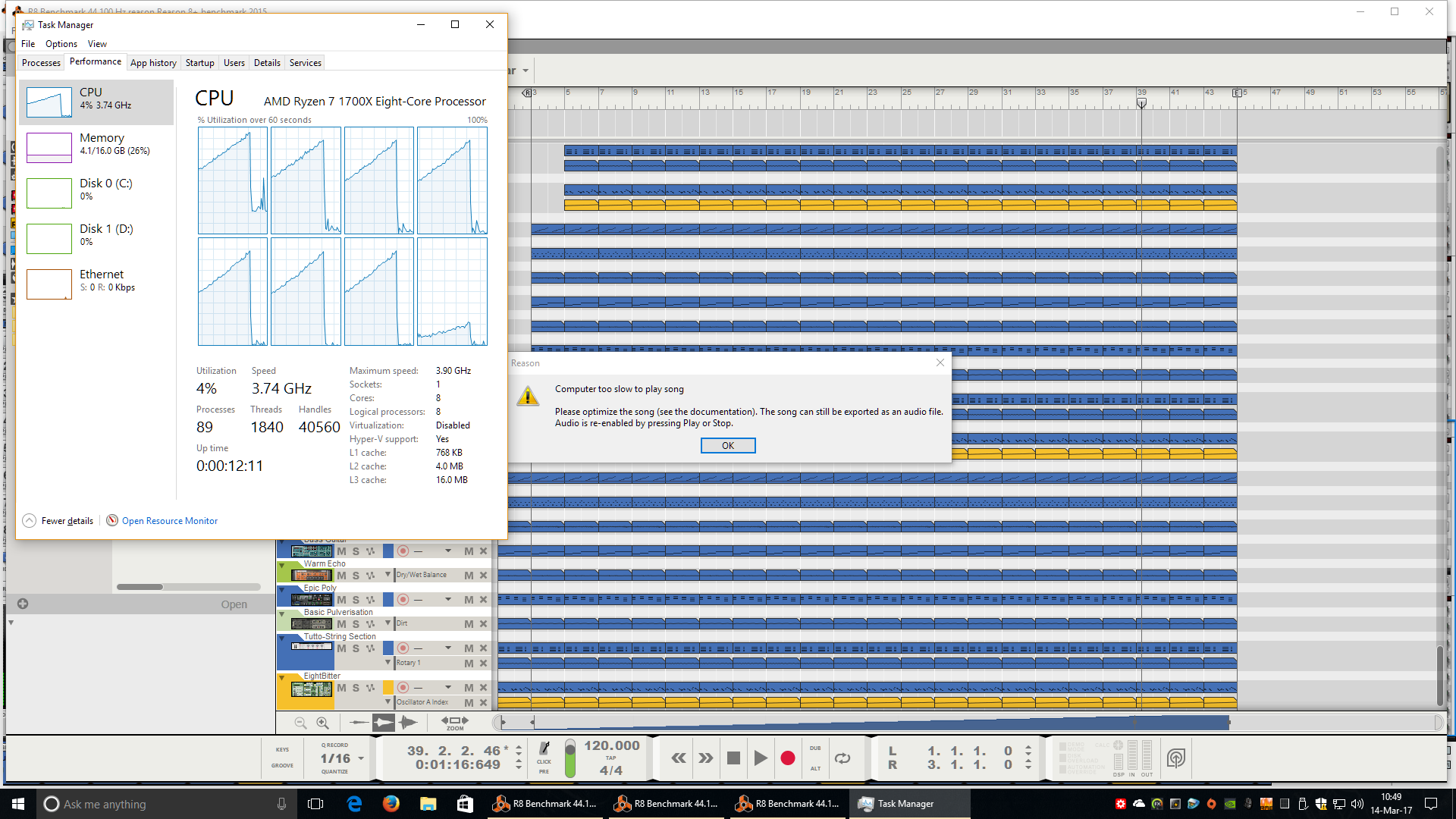Screen dimensions: 1456x819
Task: Collapse Task Manager with Fewer details
Action: [58, 520]
